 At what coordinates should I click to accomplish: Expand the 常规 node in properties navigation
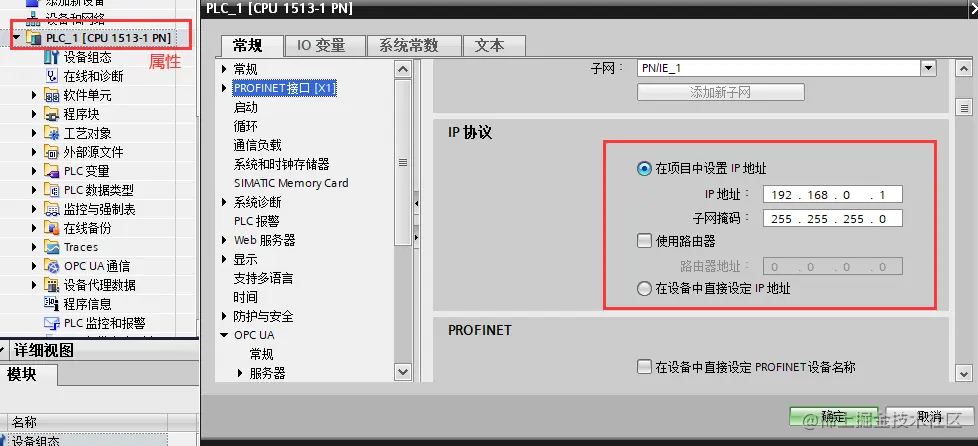(x=225, y=69)
